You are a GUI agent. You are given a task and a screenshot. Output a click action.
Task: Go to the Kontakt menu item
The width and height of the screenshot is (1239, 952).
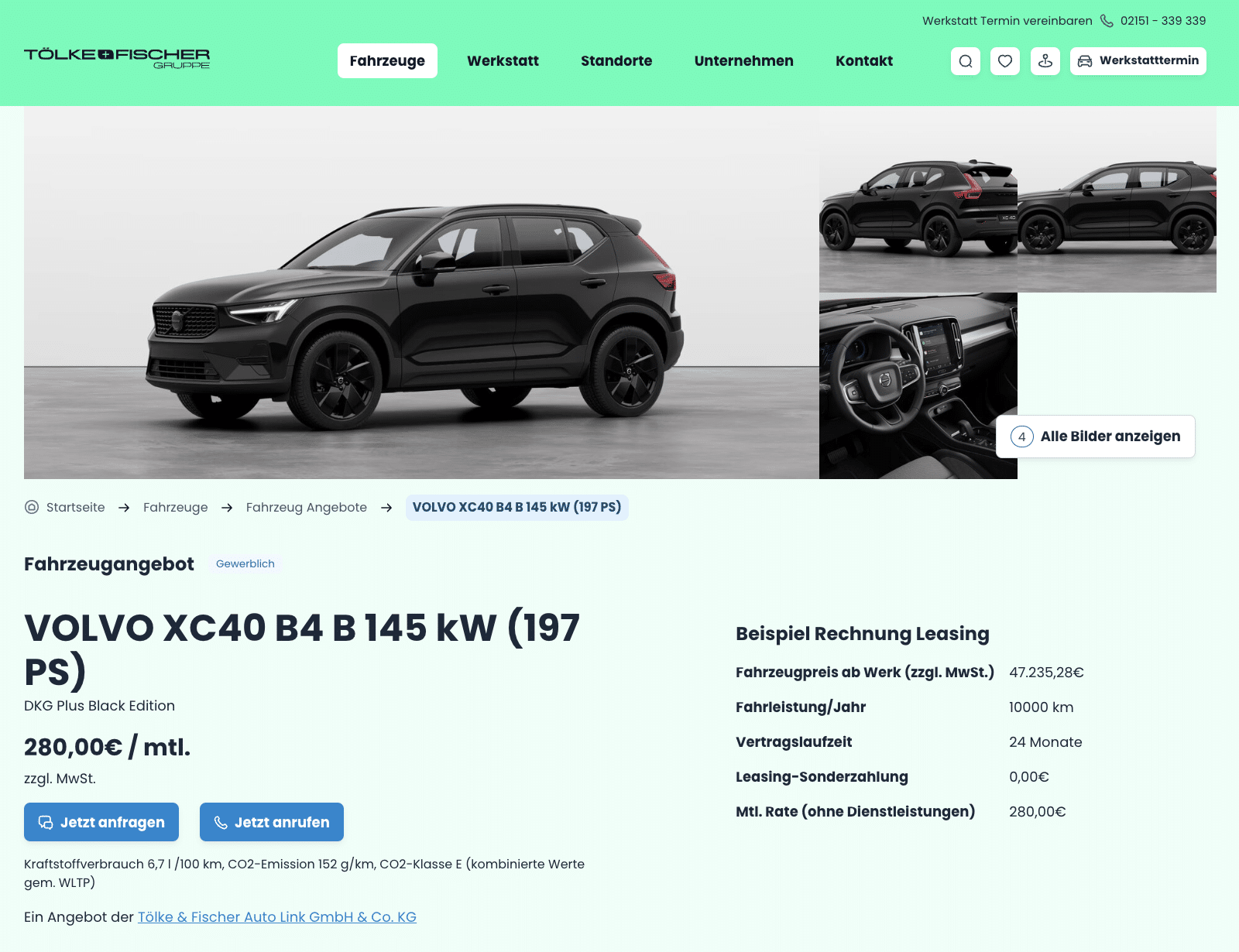(x=864, y=61)
